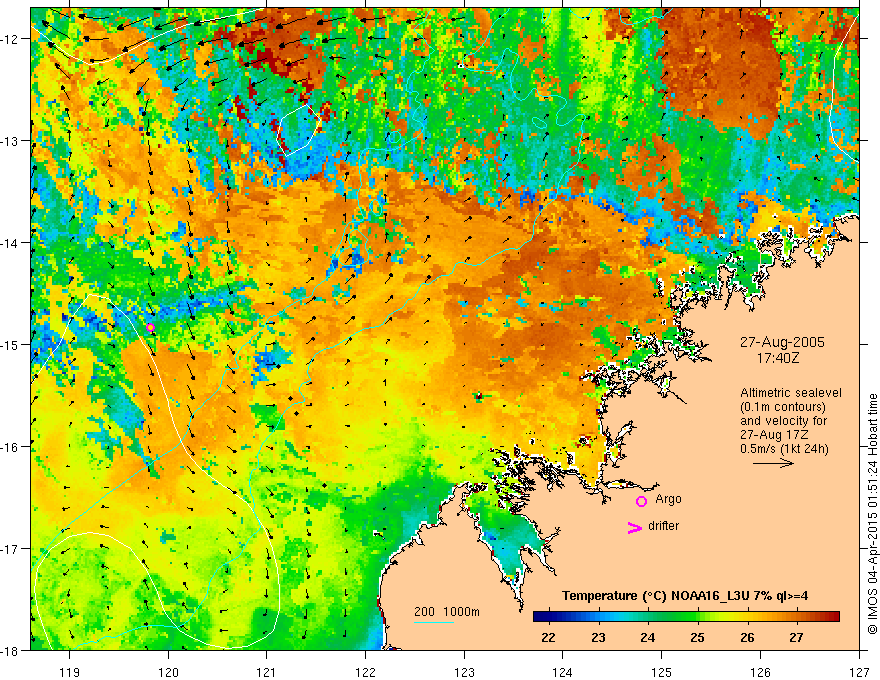
Task: Click the '122' longitude axis label
Action: [x=365, y=672]
